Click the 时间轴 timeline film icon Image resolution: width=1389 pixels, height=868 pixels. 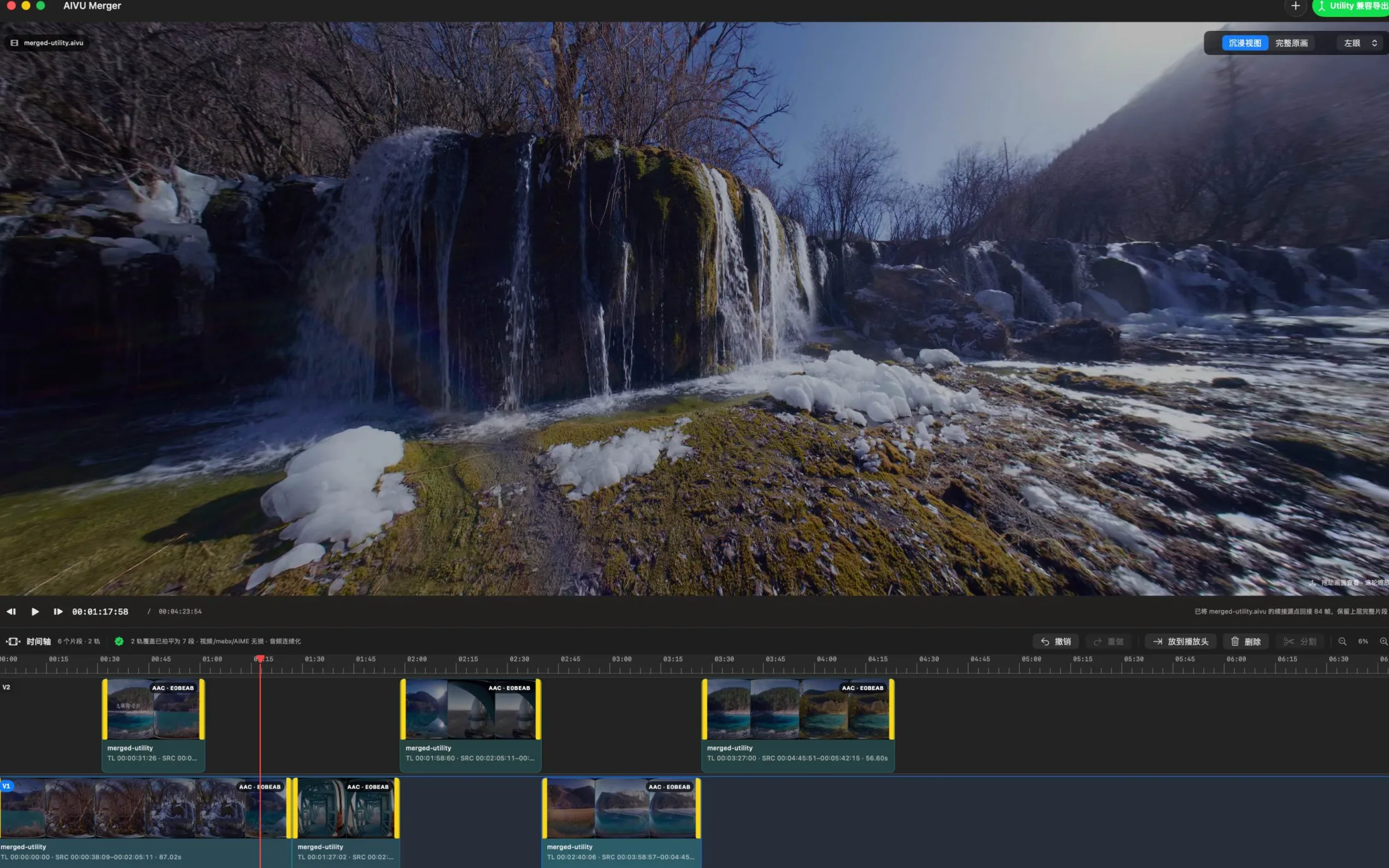coord(13,641)
